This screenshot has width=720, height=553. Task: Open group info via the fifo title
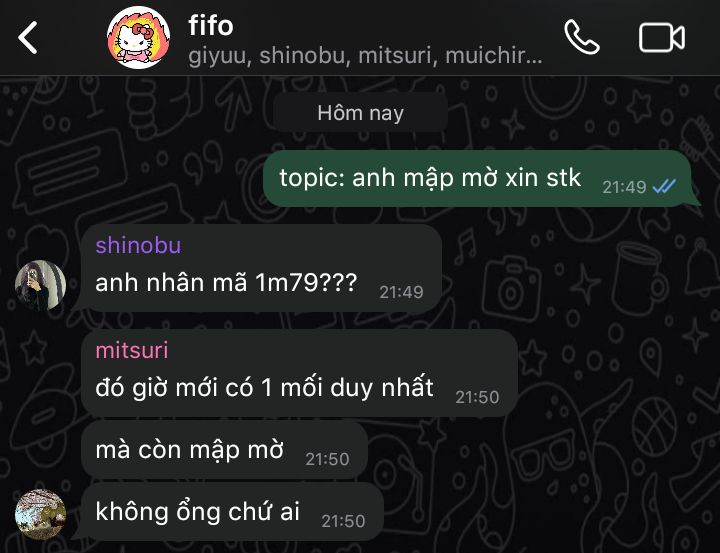click(211, 25)
